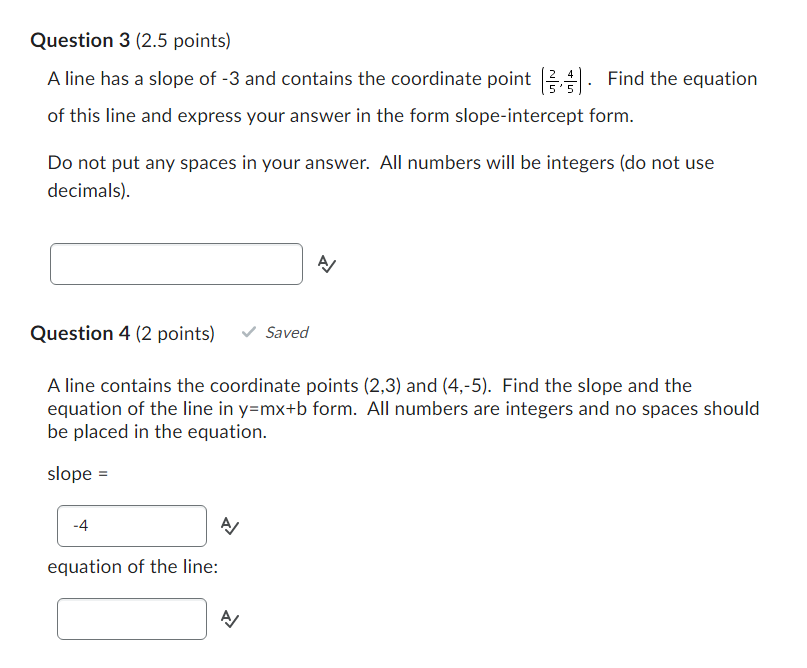Click inside the empty Question 3 answer box
Viewport: 807px width, 668px height.
pos(176,263)
